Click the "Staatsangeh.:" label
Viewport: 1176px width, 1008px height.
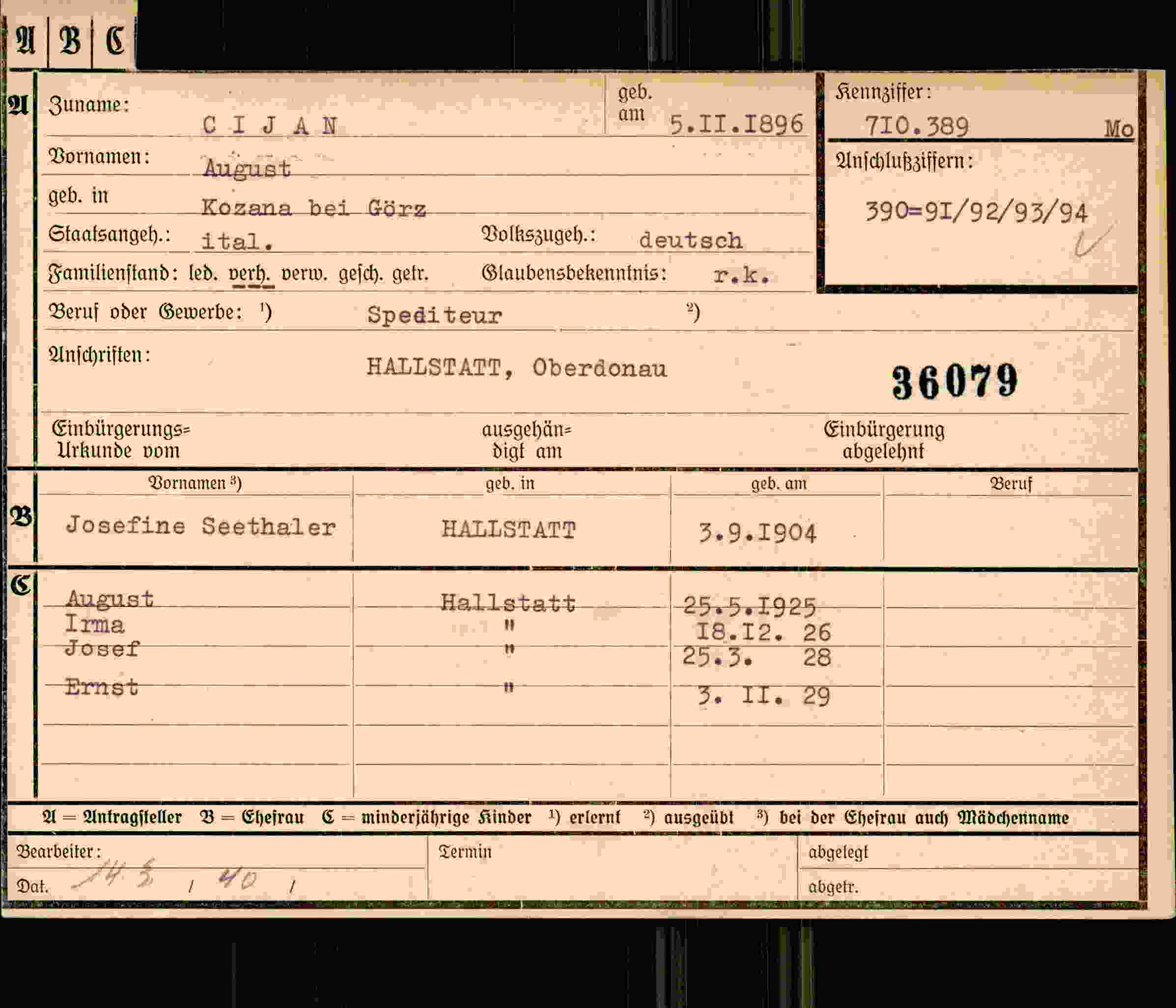click(110, 234)
